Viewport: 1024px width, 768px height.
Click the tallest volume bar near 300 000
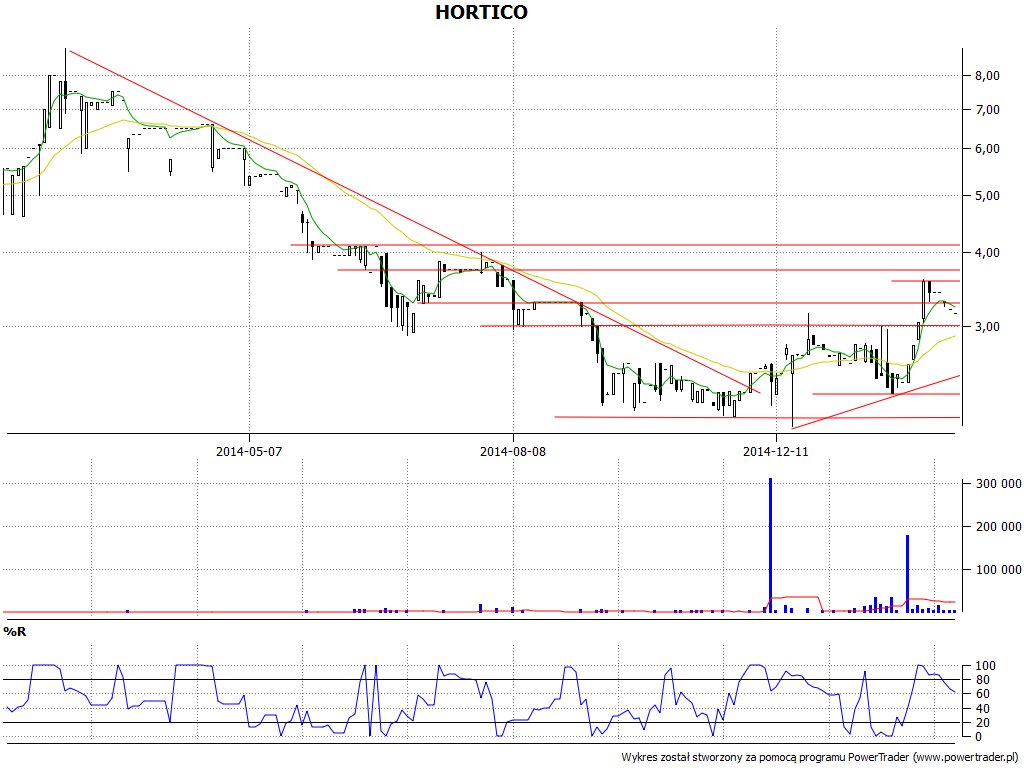[x=771, y=545]
